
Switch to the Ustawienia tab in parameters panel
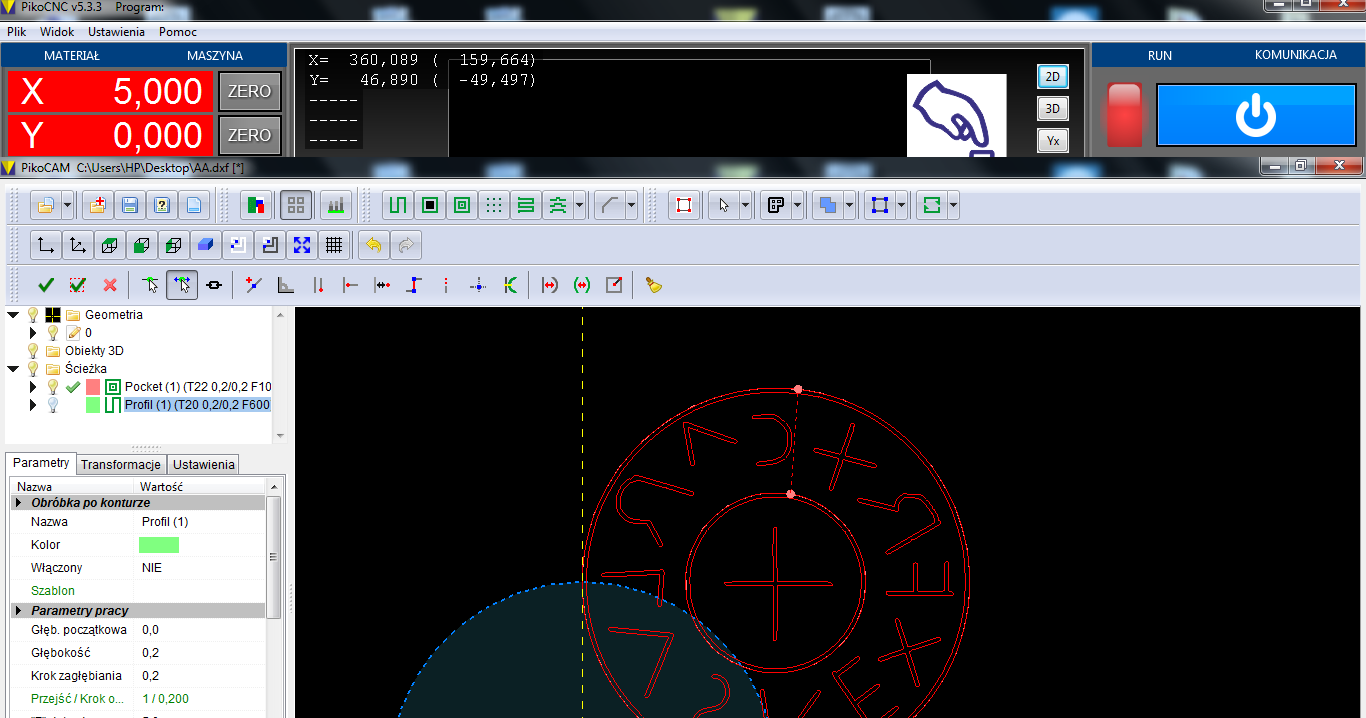pos(203,464)
